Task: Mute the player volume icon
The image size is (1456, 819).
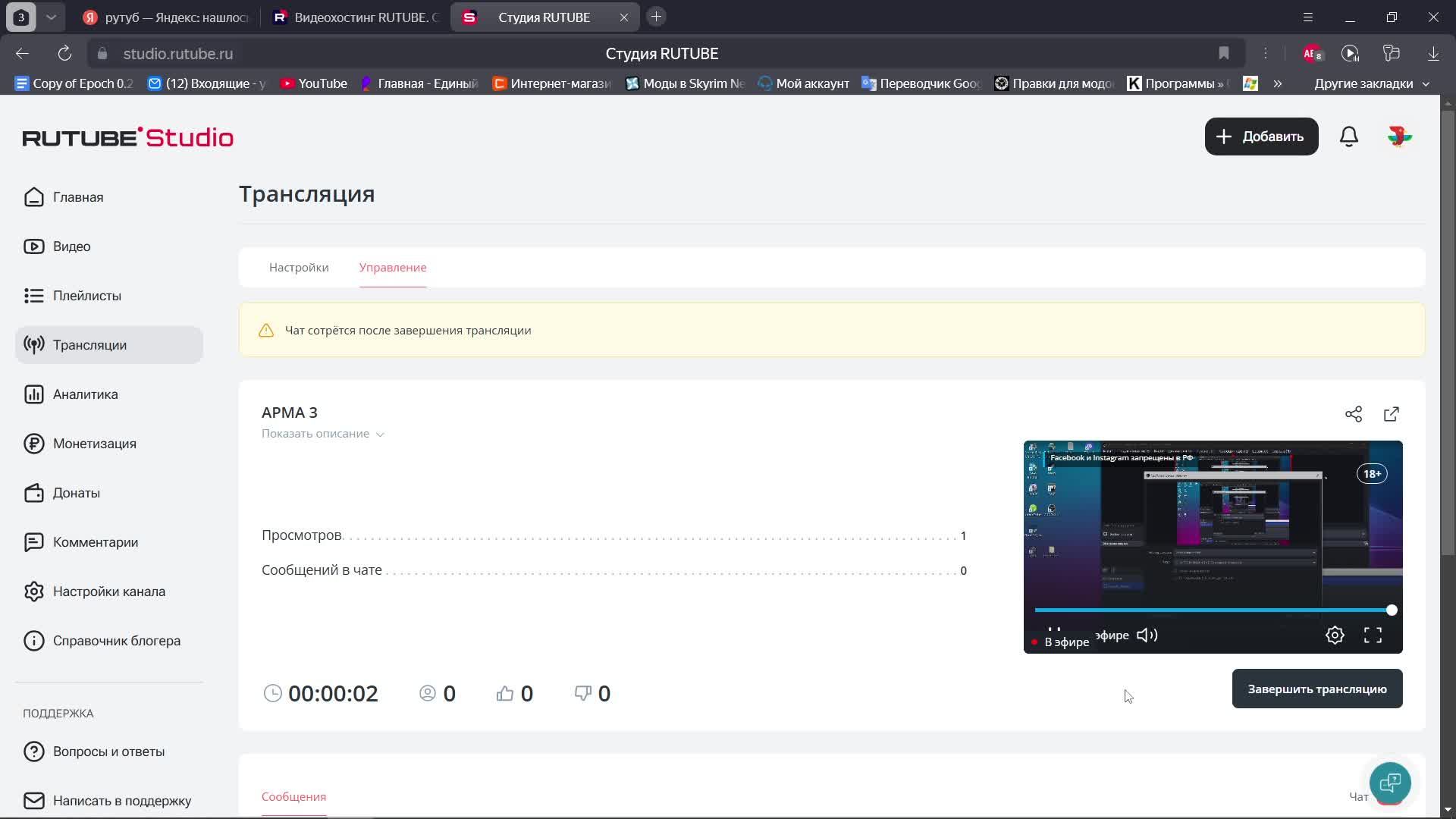Action: 1147,635
